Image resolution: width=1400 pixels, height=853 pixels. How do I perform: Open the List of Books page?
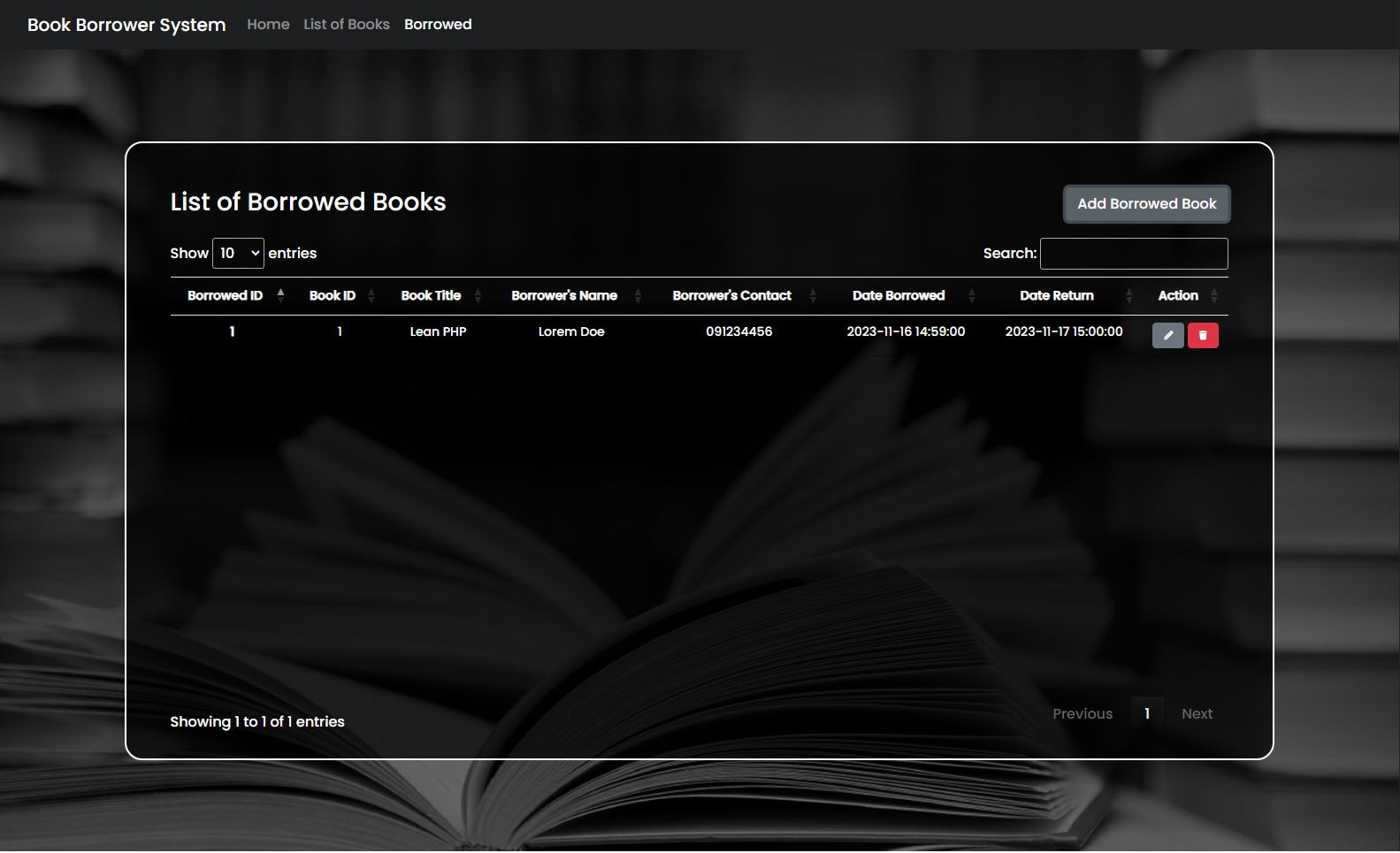pos(347,25)
